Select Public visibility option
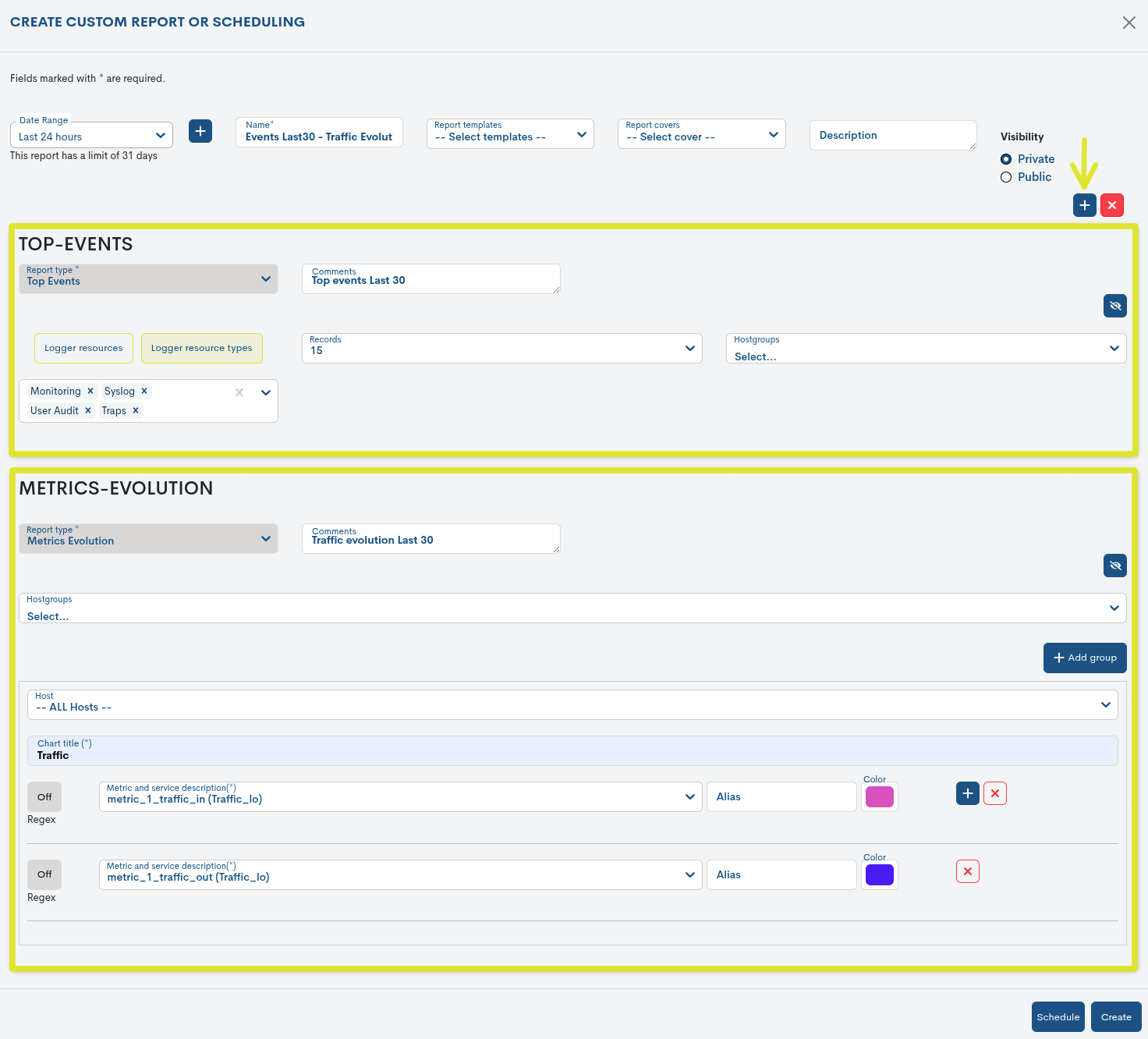 1006,177
